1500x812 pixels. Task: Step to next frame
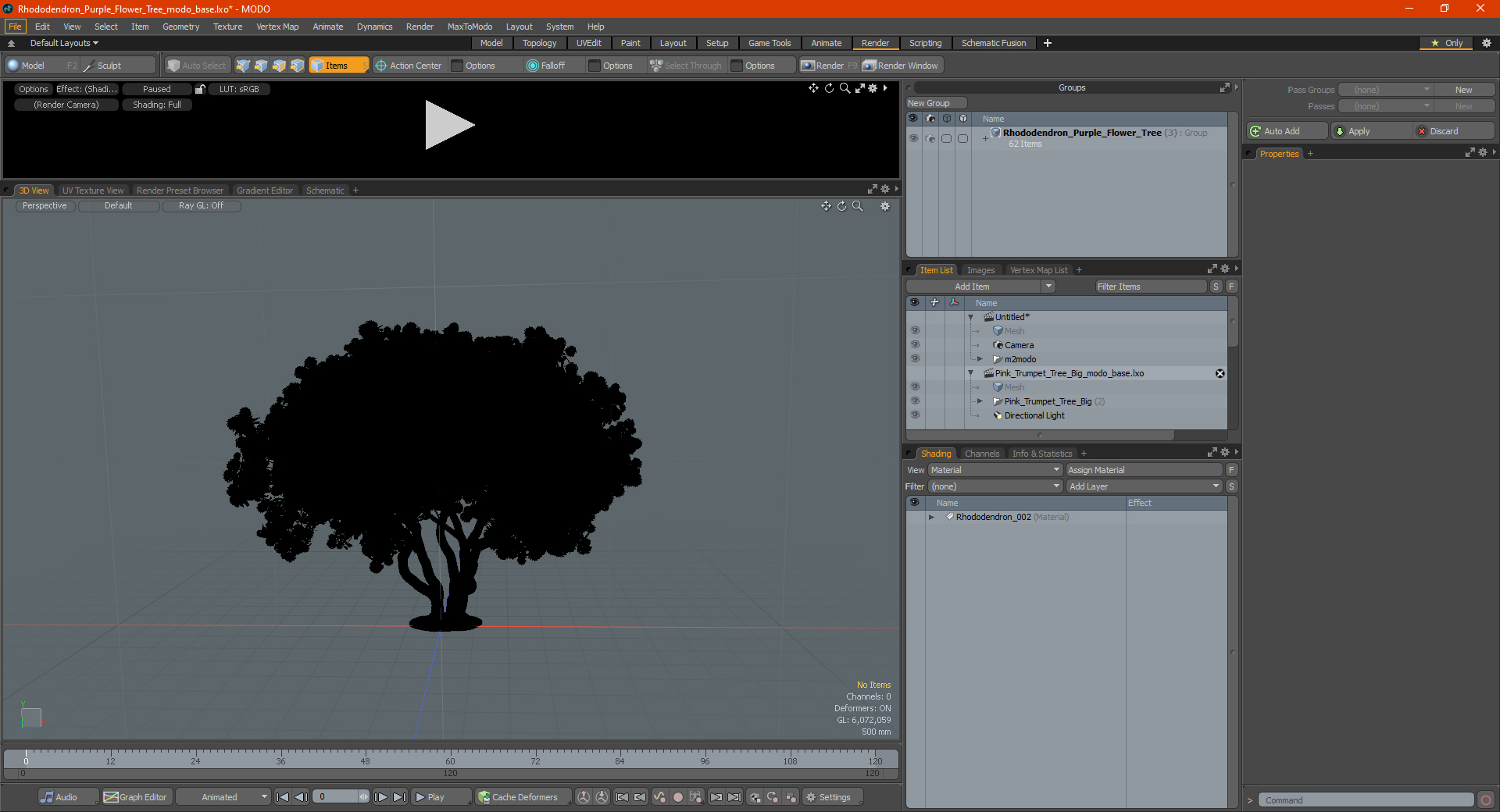point(381,797)
